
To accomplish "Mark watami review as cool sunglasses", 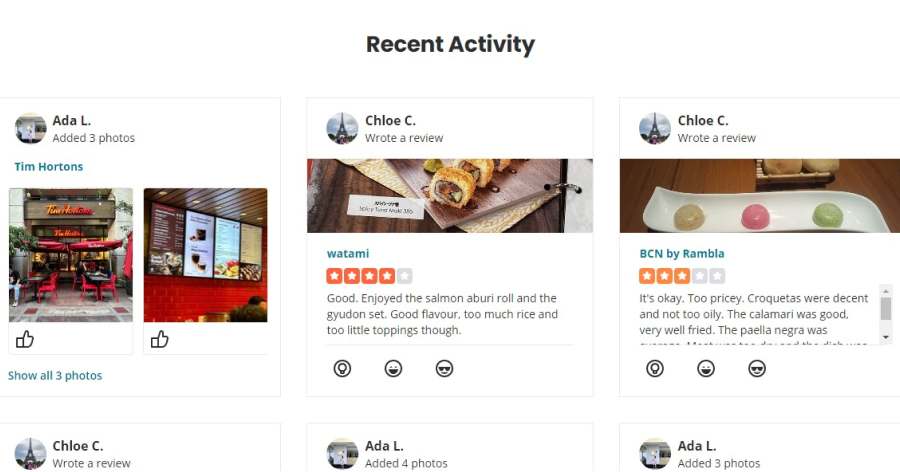I will point(444,368).
